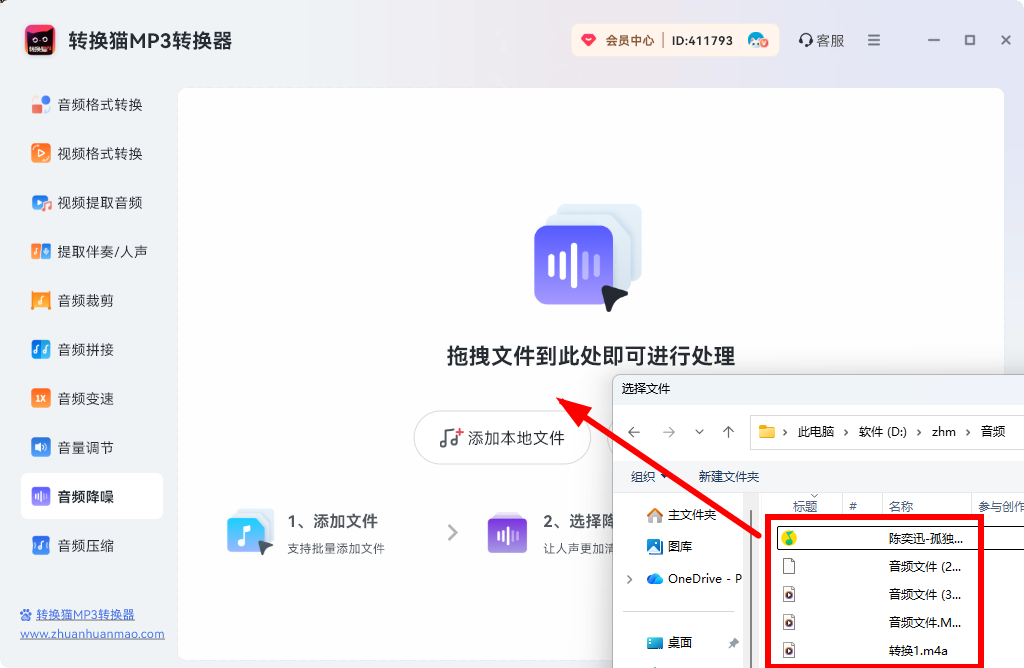This screenshot has height=668, width=1024.
Task: Select 提取伴奏/人声 in the sidebar
Action: click(89, 252)
